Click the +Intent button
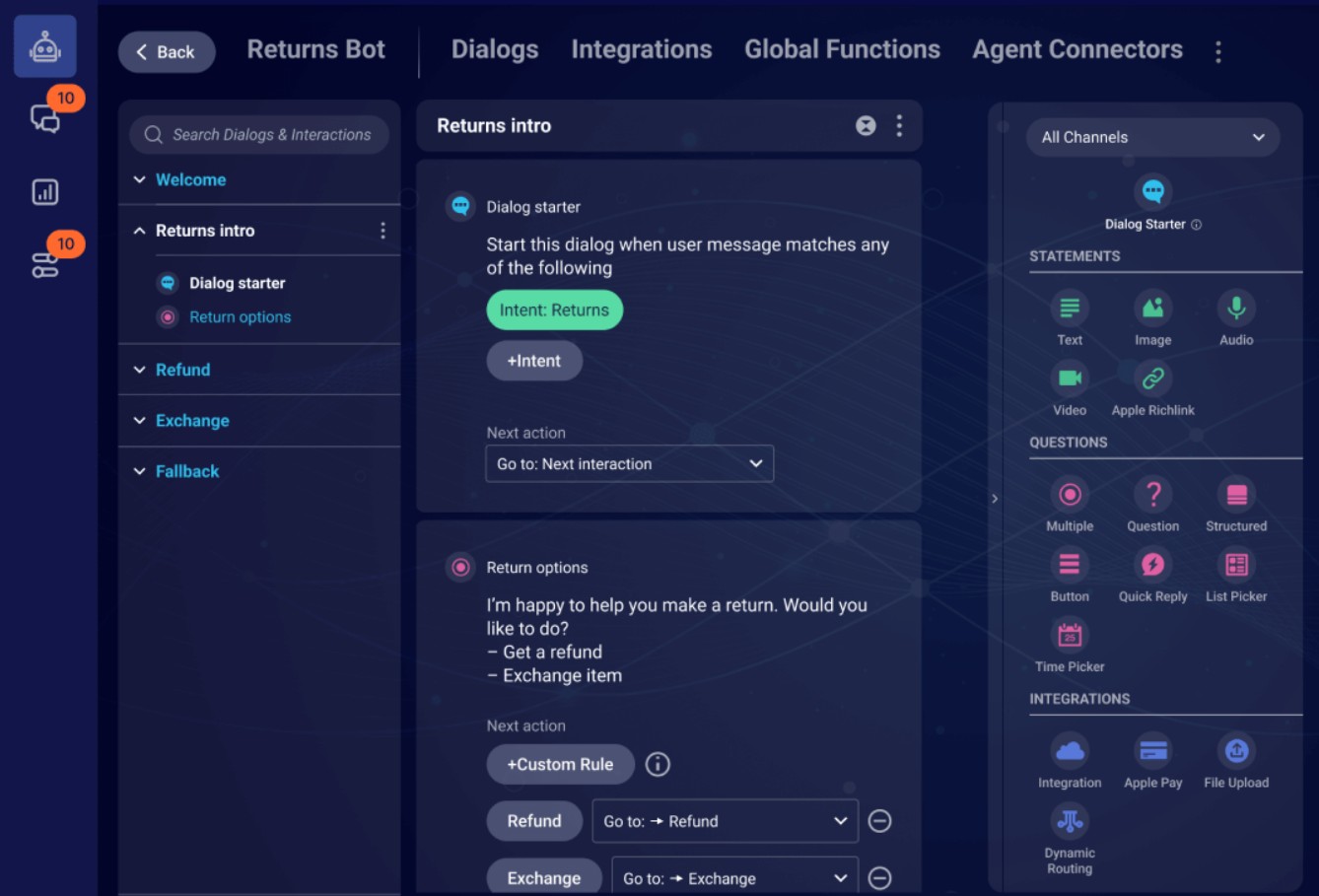Viewport: 1319px width, 896px height. (533, 360)
